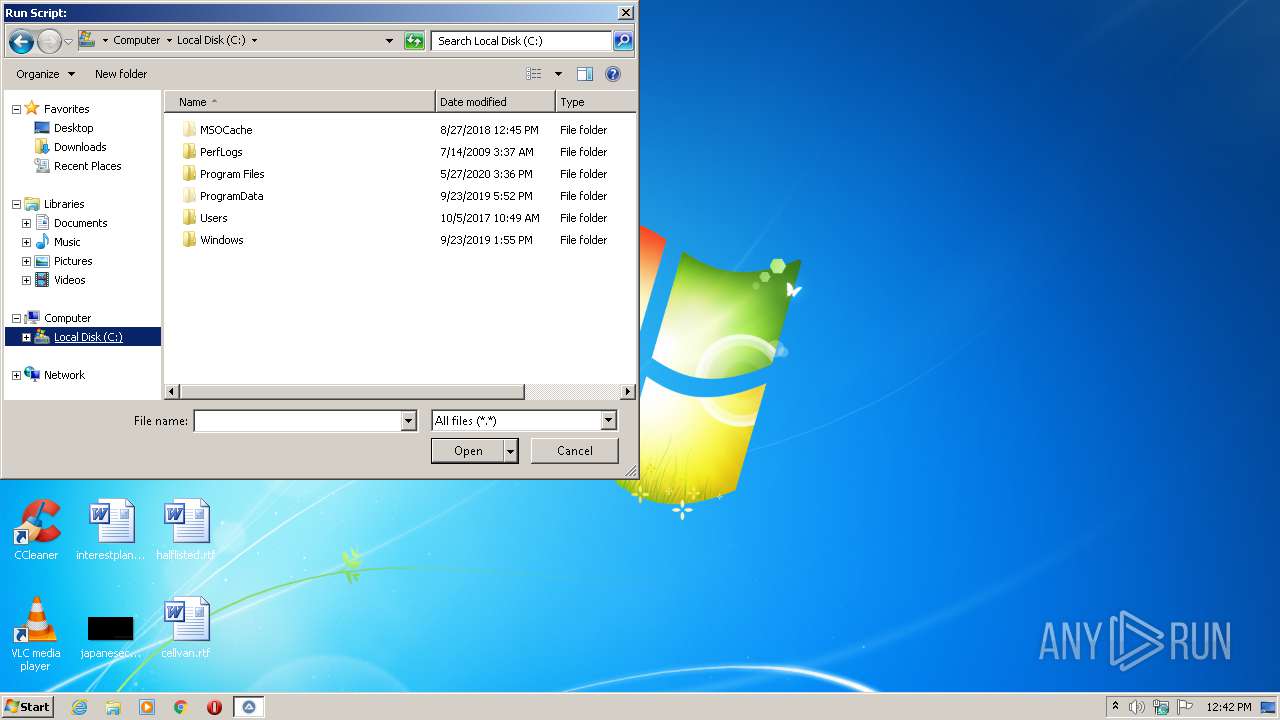Screen dimensions: 1280x720
Task: Click the Cancel button
Action: (x=575, y=451)
